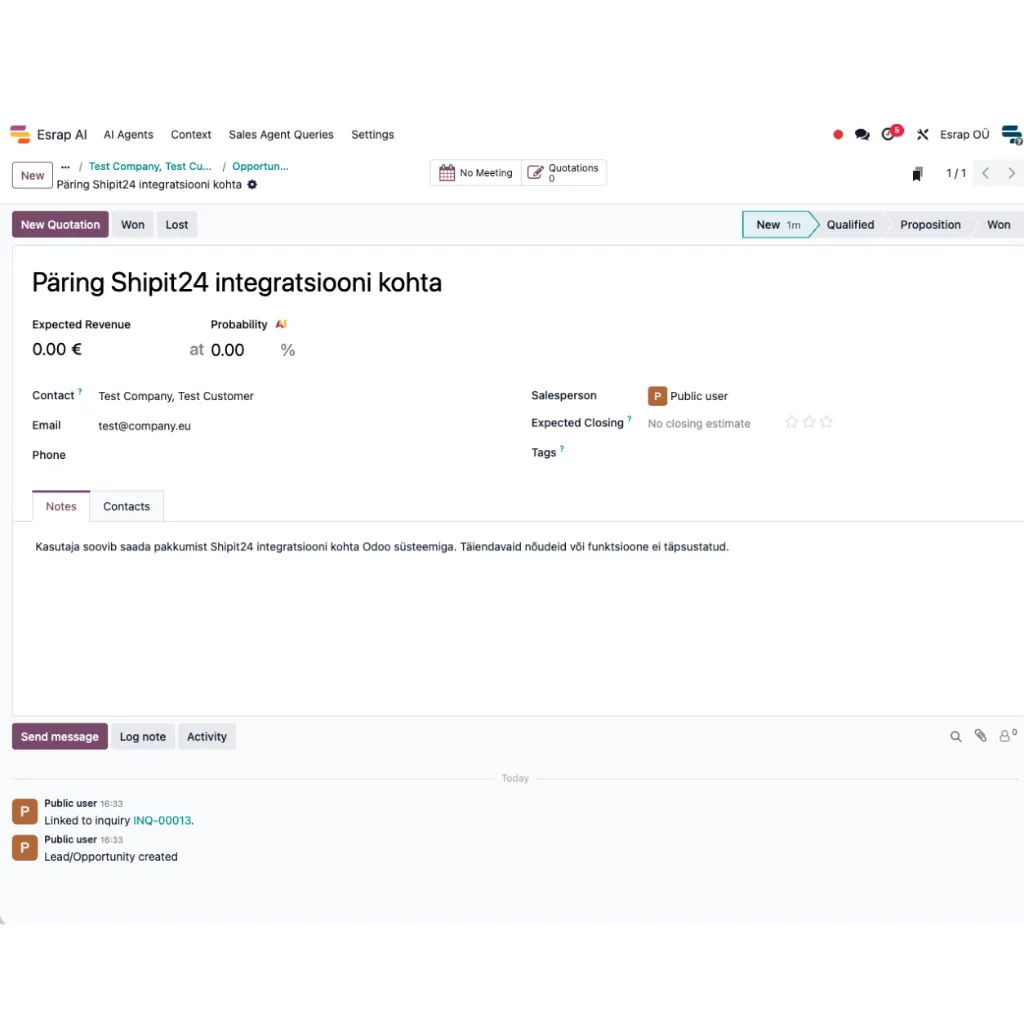The width and height of the screenshot is (1024, 1024).
Task: Select the Proposition stage
Action: [930, 225]
